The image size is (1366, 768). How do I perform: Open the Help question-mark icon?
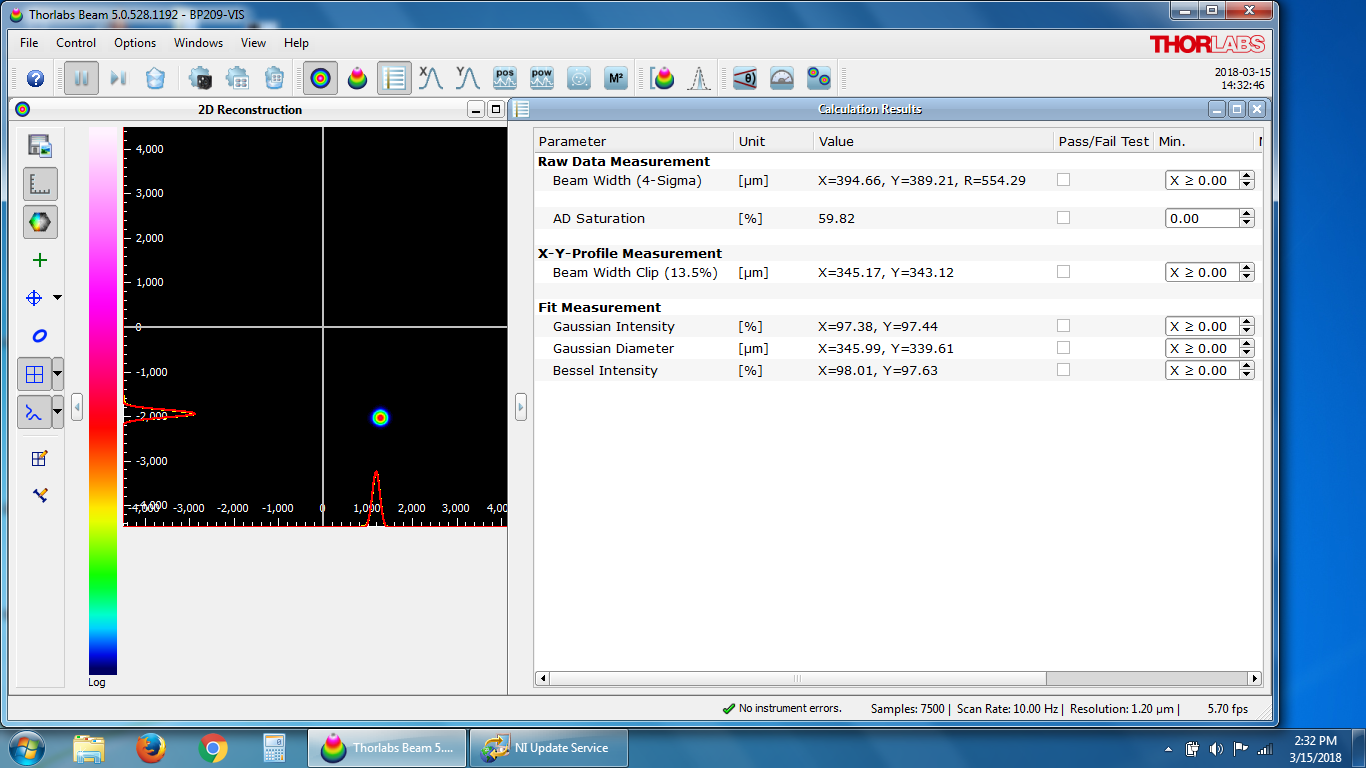[35, 78]
